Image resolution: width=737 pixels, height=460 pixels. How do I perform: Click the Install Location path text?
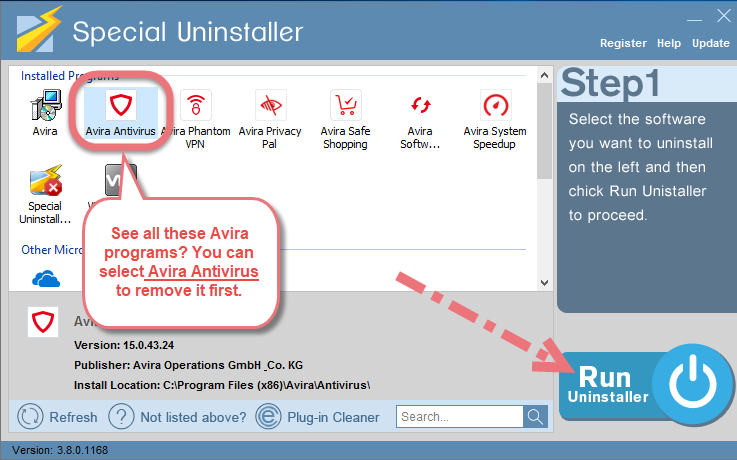(222, 385)
